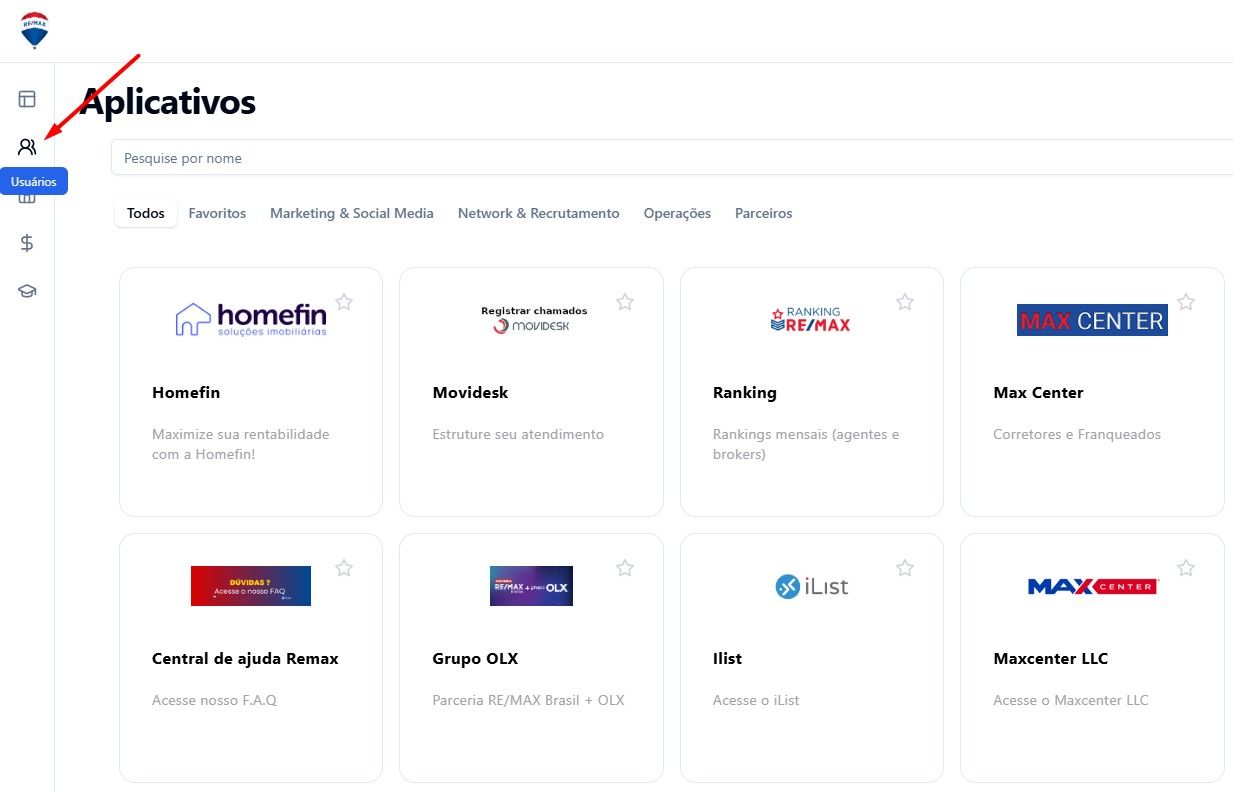1233x792 pixels.
Task: Open the Ilist app title
Action: click(x=727, y=659)
